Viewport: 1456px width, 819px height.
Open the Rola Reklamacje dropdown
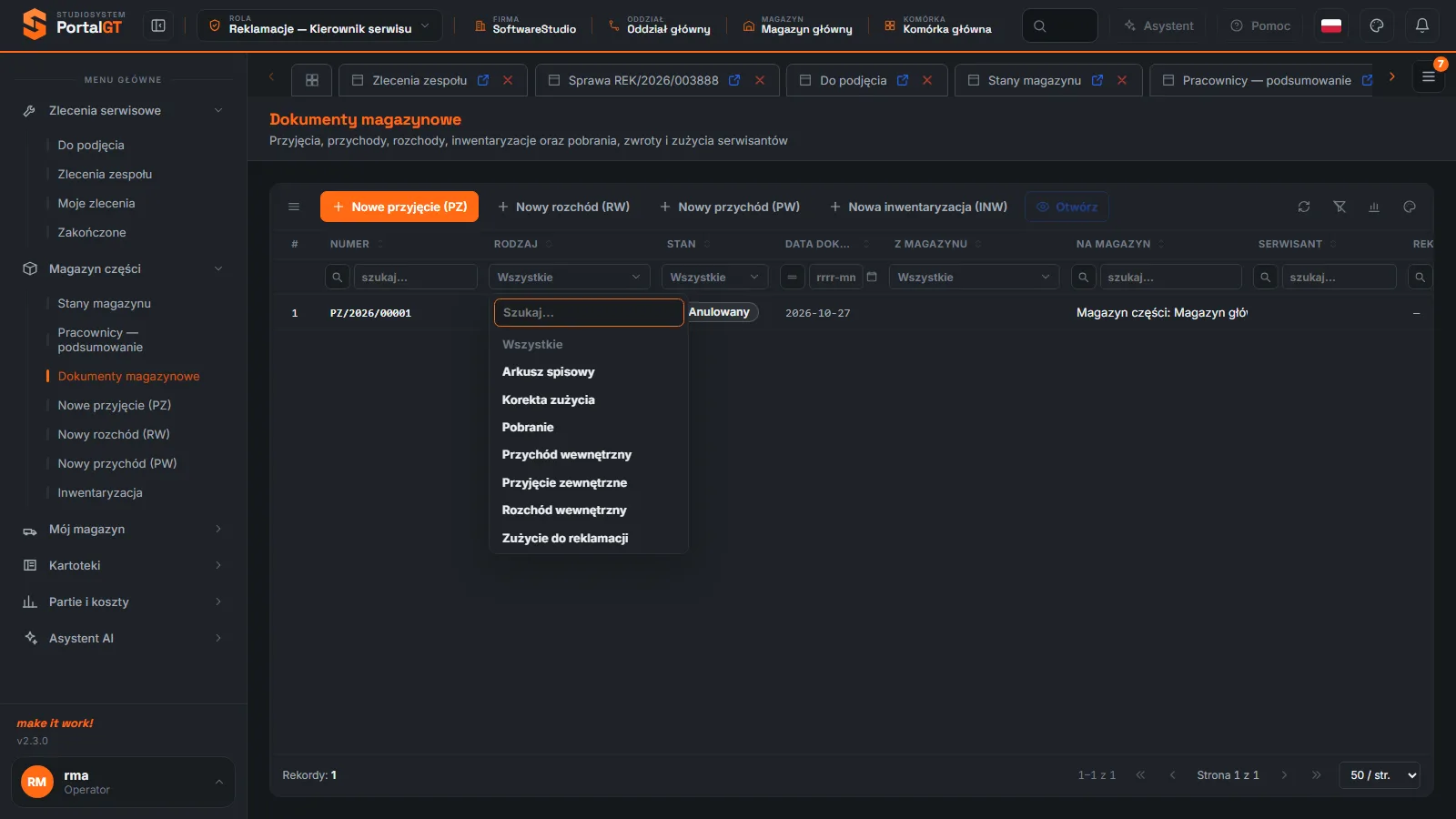click(x=319, y=25)
